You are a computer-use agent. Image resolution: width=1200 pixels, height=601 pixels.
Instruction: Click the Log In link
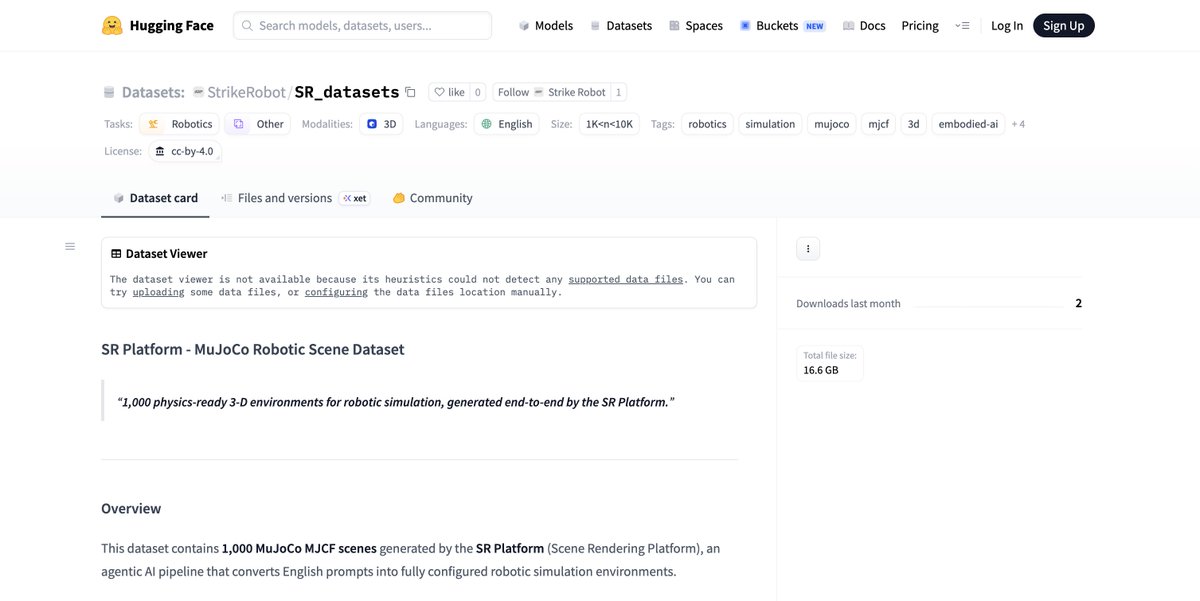point(1007,26)
